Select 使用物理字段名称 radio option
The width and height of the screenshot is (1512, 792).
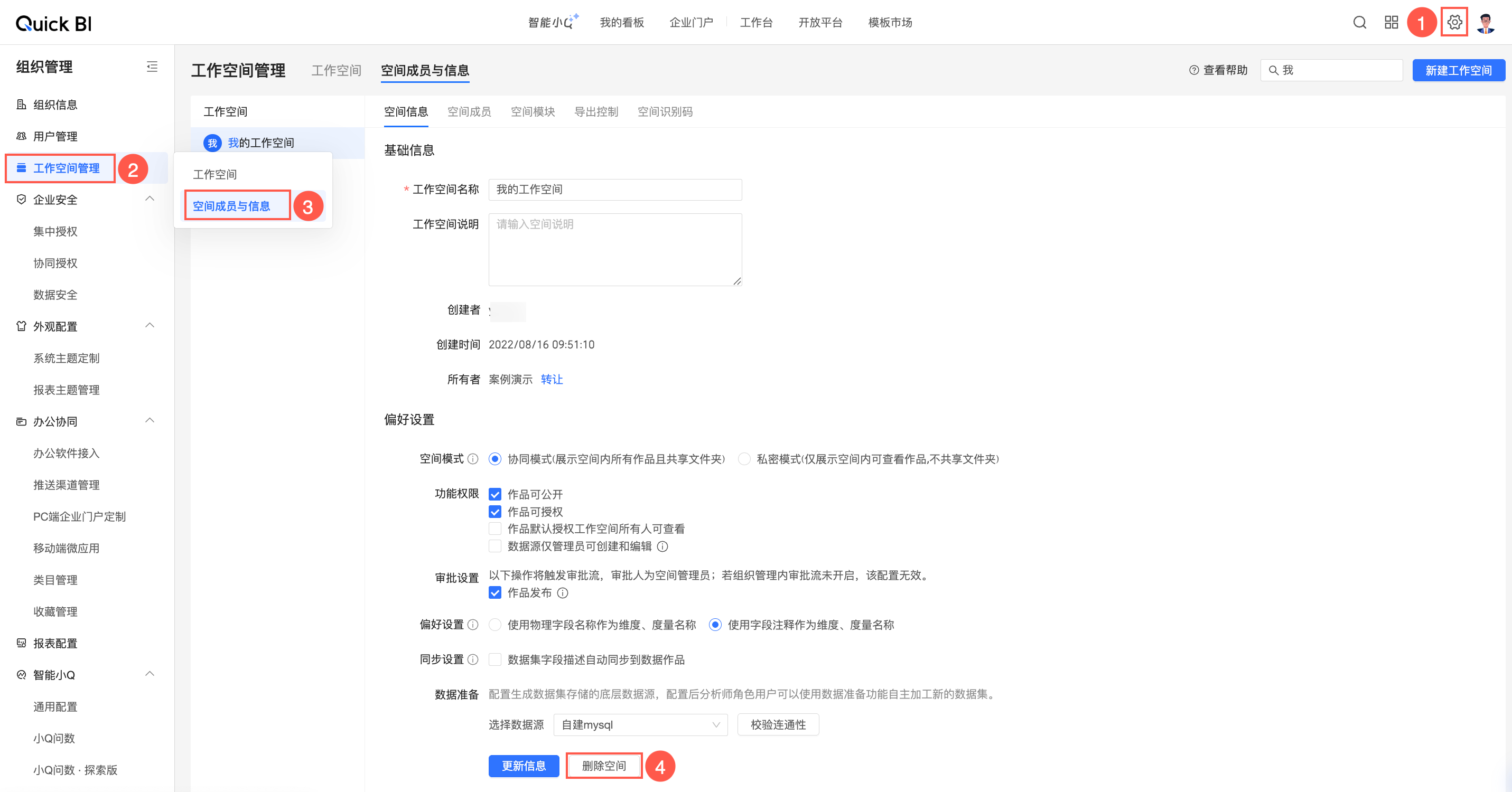pyautogui.click(x=495, y=625)
